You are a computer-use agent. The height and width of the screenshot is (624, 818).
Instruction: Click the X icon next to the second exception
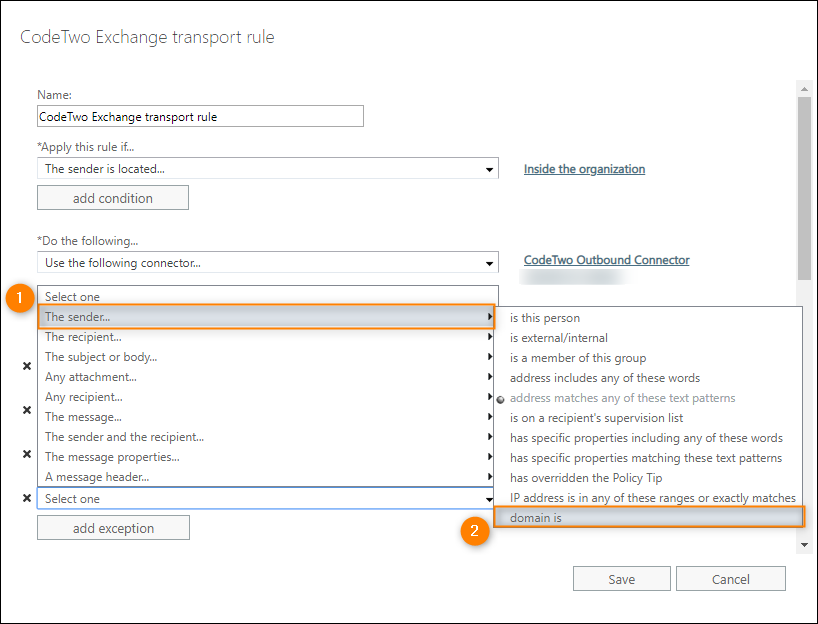[27, 410]
